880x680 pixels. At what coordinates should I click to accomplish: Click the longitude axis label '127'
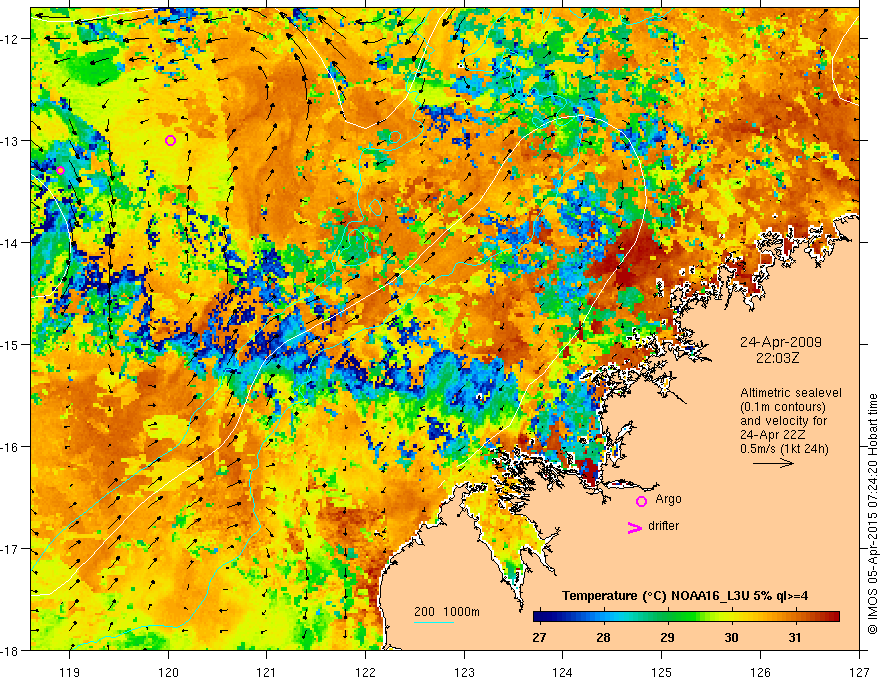pos(859,672)
